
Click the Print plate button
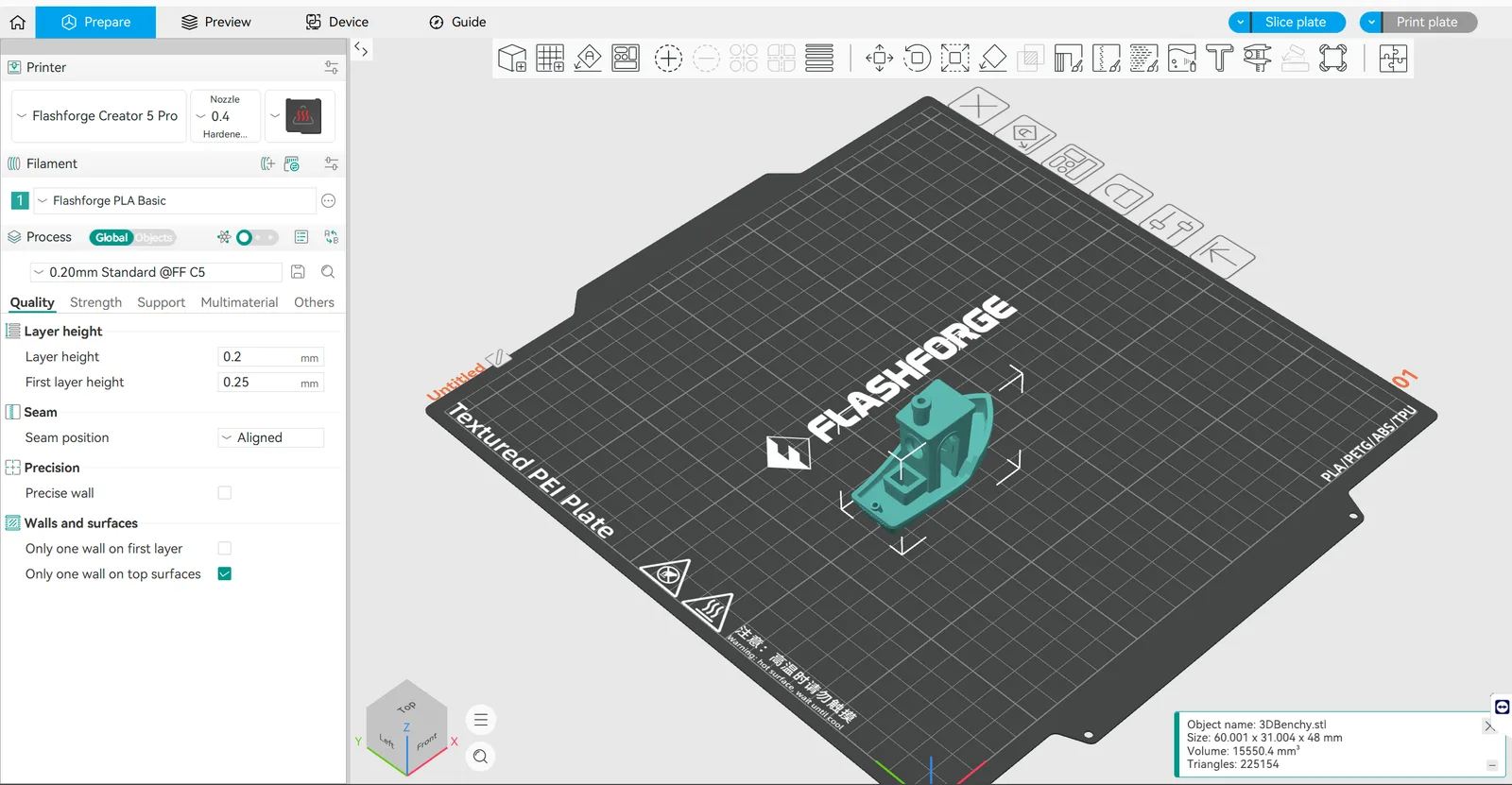click(1427, 22)
